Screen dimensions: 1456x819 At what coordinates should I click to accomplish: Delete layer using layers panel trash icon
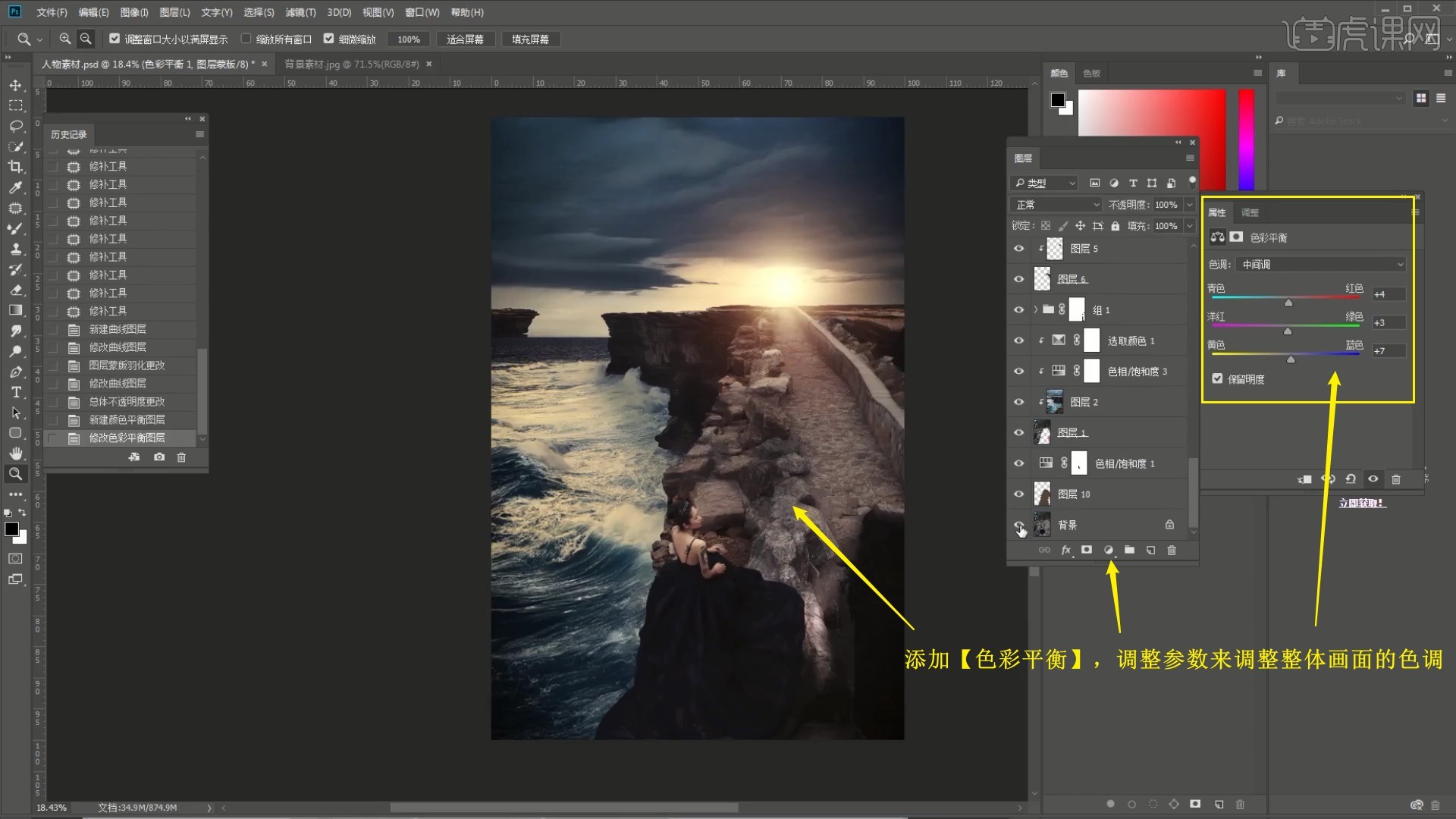pyautogui.click(x=1172, y=550)
